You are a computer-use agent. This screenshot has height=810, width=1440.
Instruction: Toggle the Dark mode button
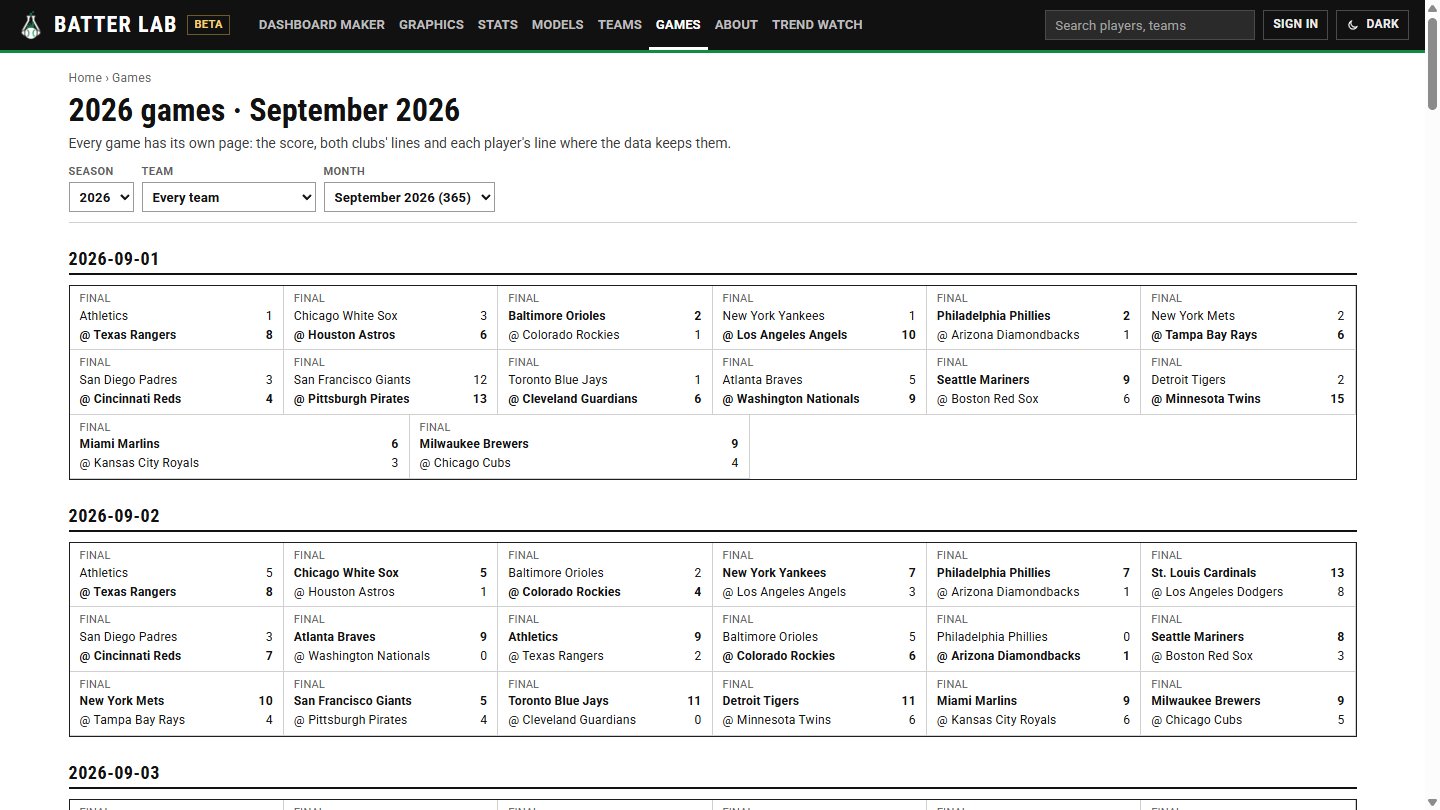tap(1372, 25)
